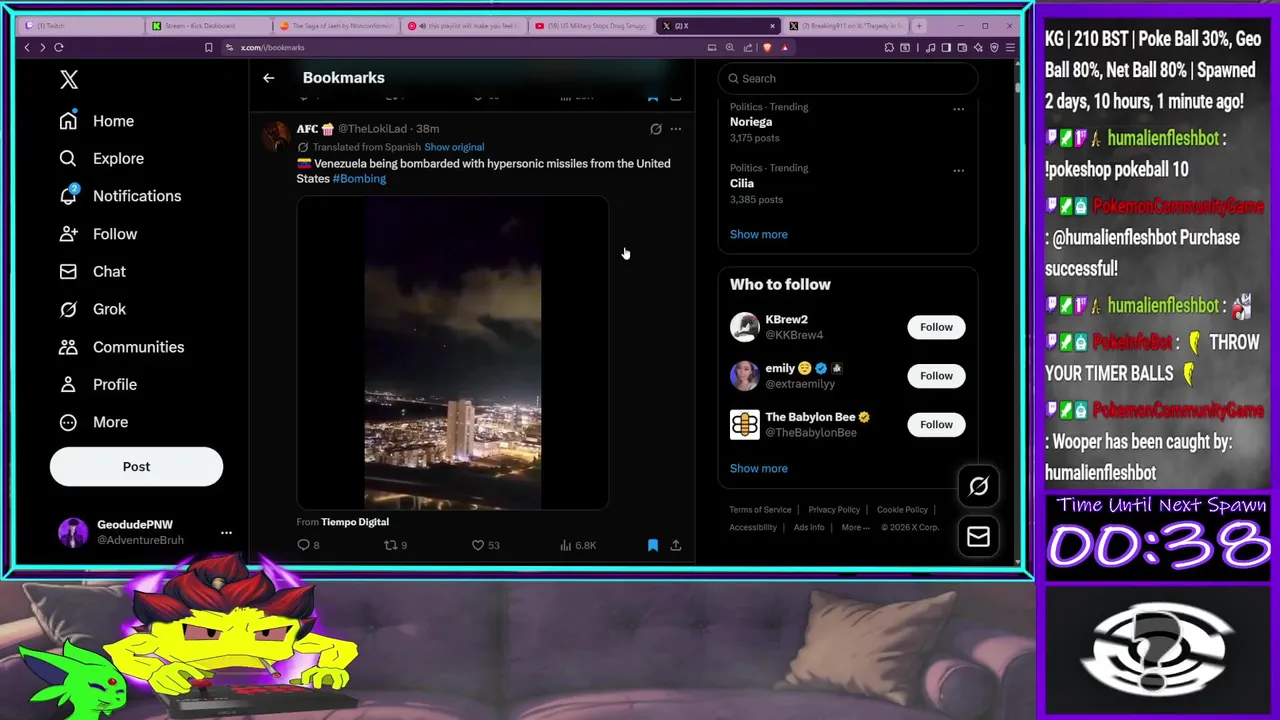The width and height of the screenshot is (1280, 720).
Task: Open Cookie Policy footer link
Action: coord(902,510)
